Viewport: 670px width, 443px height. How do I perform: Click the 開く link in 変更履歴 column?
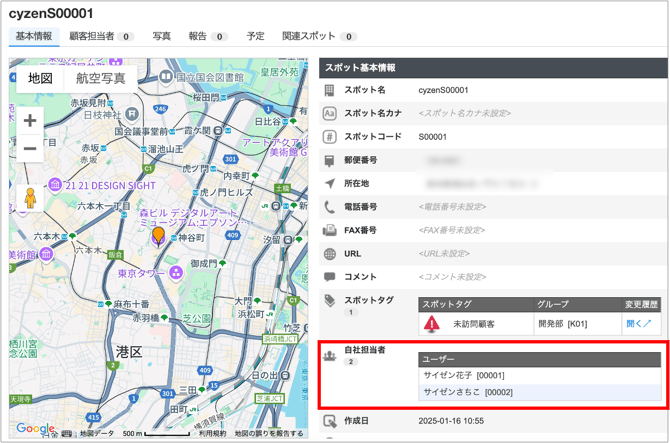pos(638,324)
